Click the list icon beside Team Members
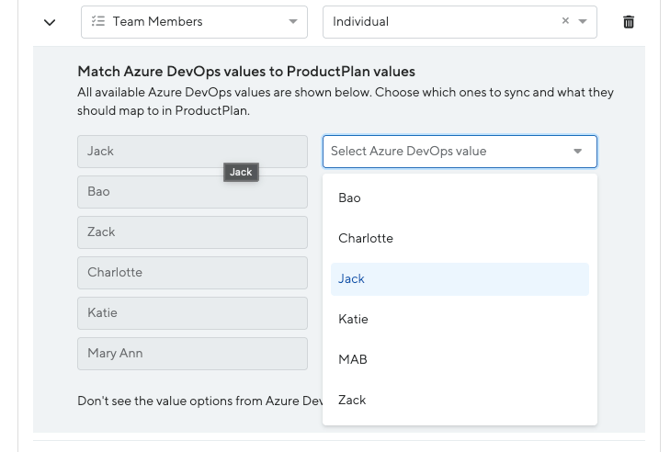 [x=98, y=22]
